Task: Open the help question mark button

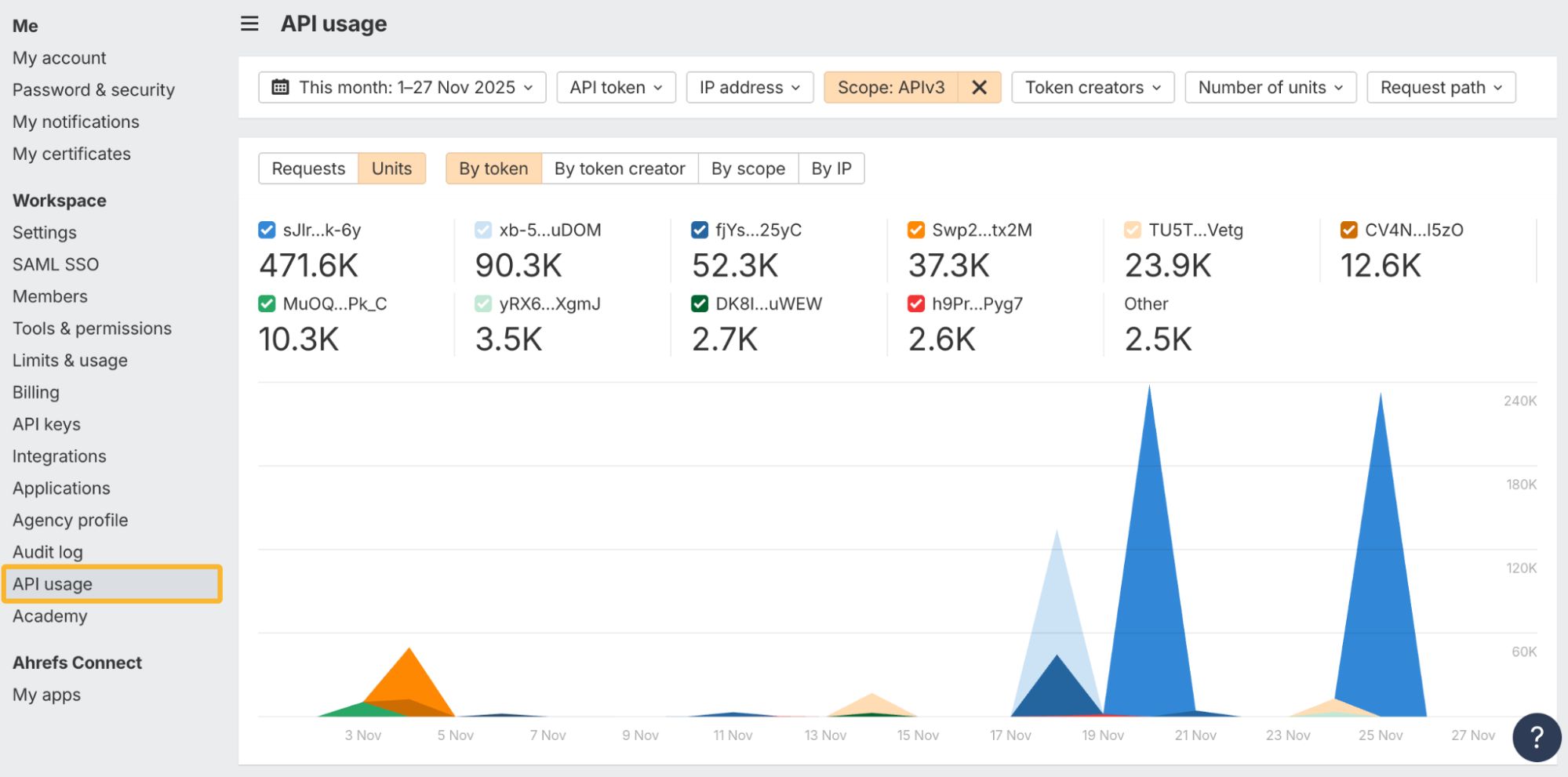Action: pyautogui.click(x=1537, y=737)
